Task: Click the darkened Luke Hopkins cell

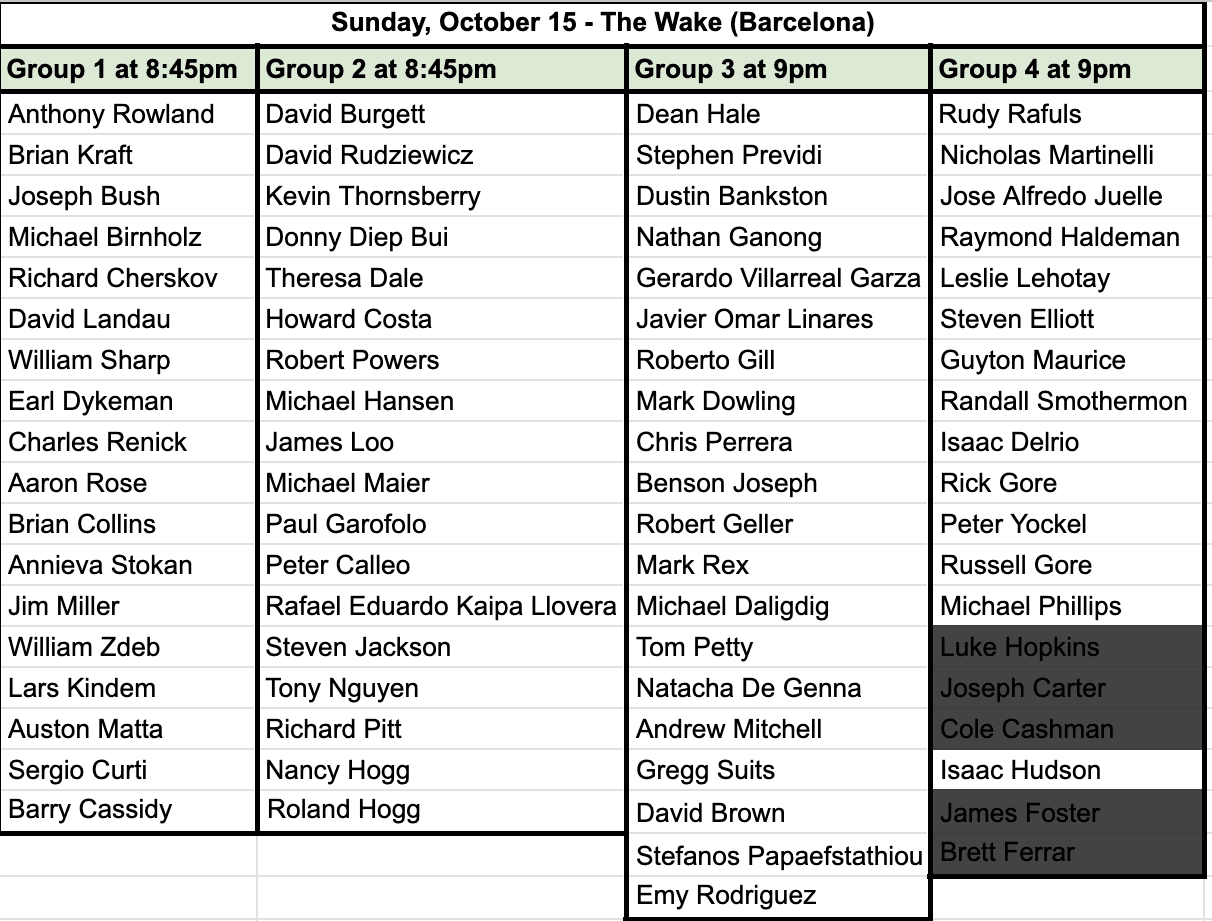Action: [x=1067, y=647]
